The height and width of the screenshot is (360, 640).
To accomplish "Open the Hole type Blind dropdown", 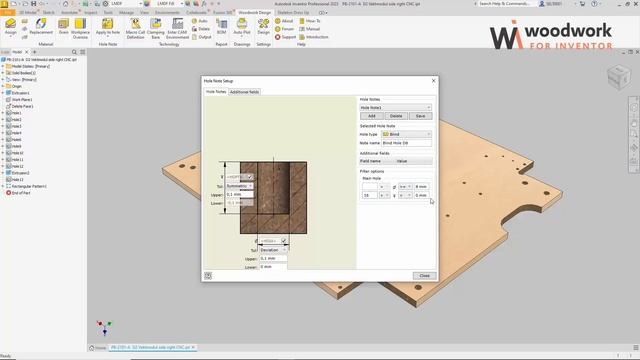I will coord(406,134).
